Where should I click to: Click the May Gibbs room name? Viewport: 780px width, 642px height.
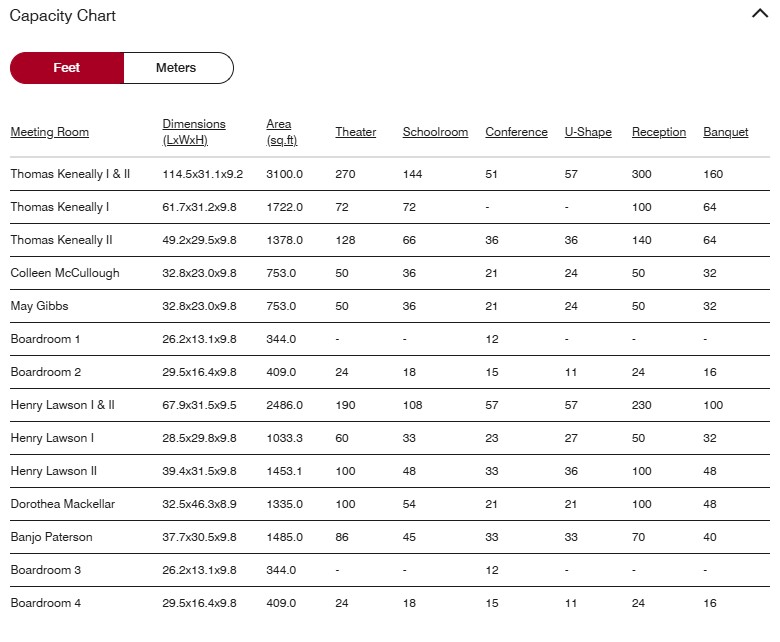pos(39,306)
